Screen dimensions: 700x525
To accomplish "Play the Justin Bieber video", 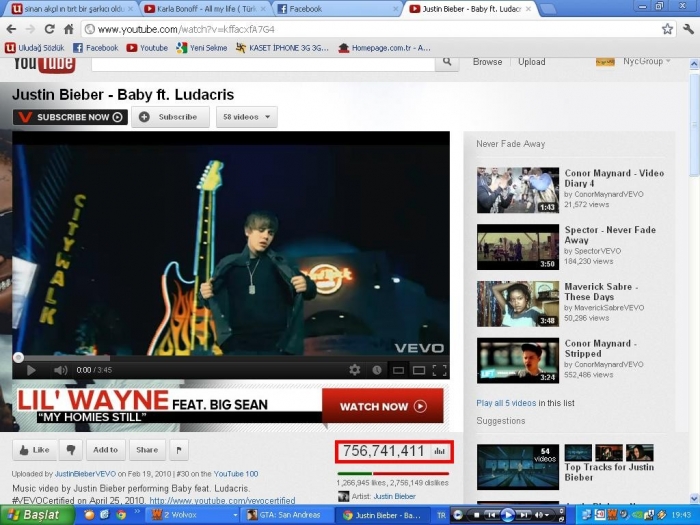I will [31, 370].
